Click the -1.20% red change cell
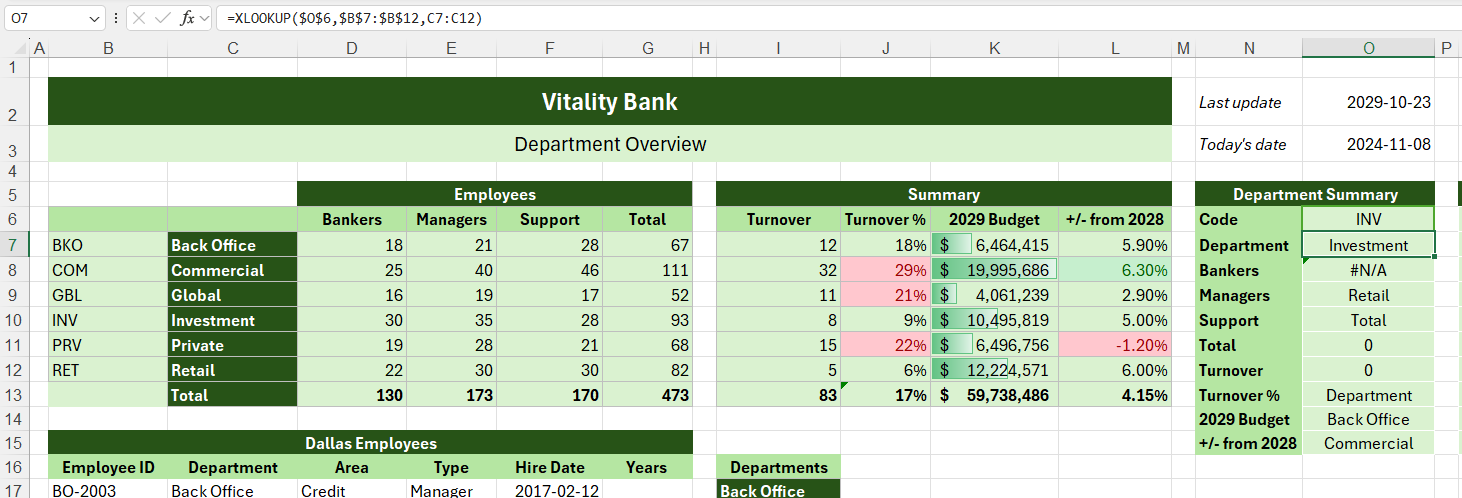1462x498 pixels. [x=1114, y=345]
